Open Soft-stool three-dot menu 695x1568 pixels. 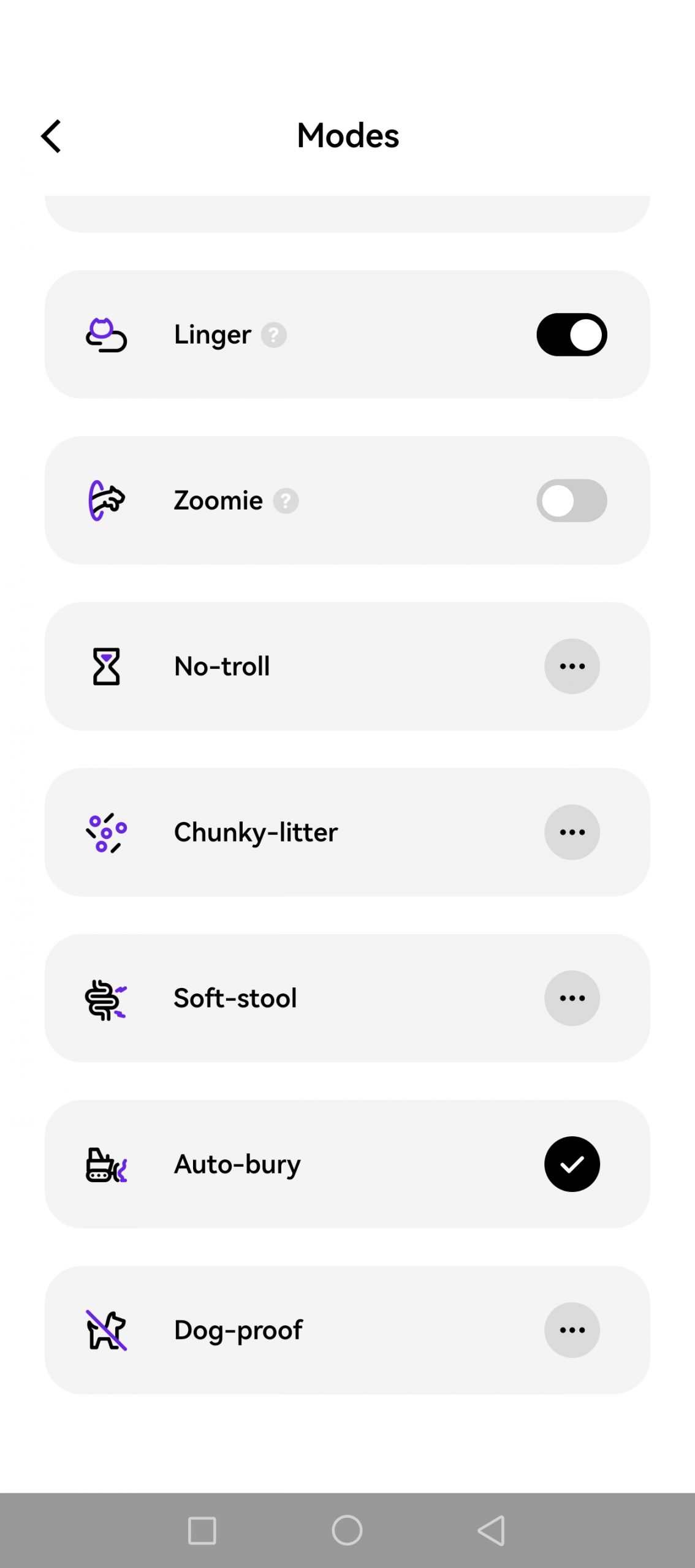571,998
